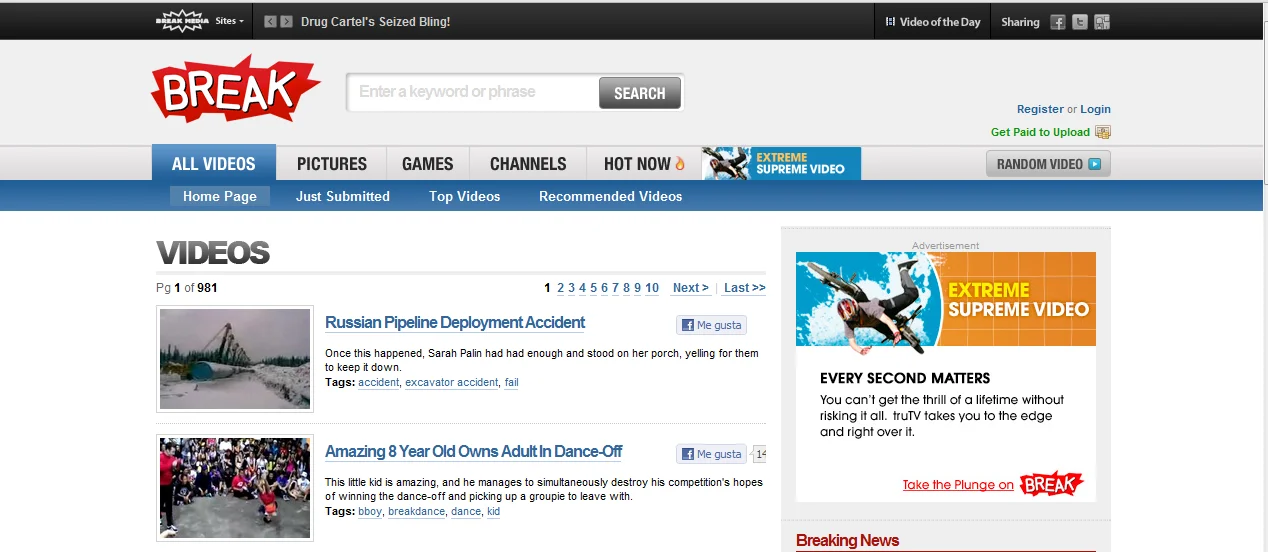This screenshot has height=552, width=1268.
Task: Share on Twitter via top bar icon
Action: pos(1080,22)
